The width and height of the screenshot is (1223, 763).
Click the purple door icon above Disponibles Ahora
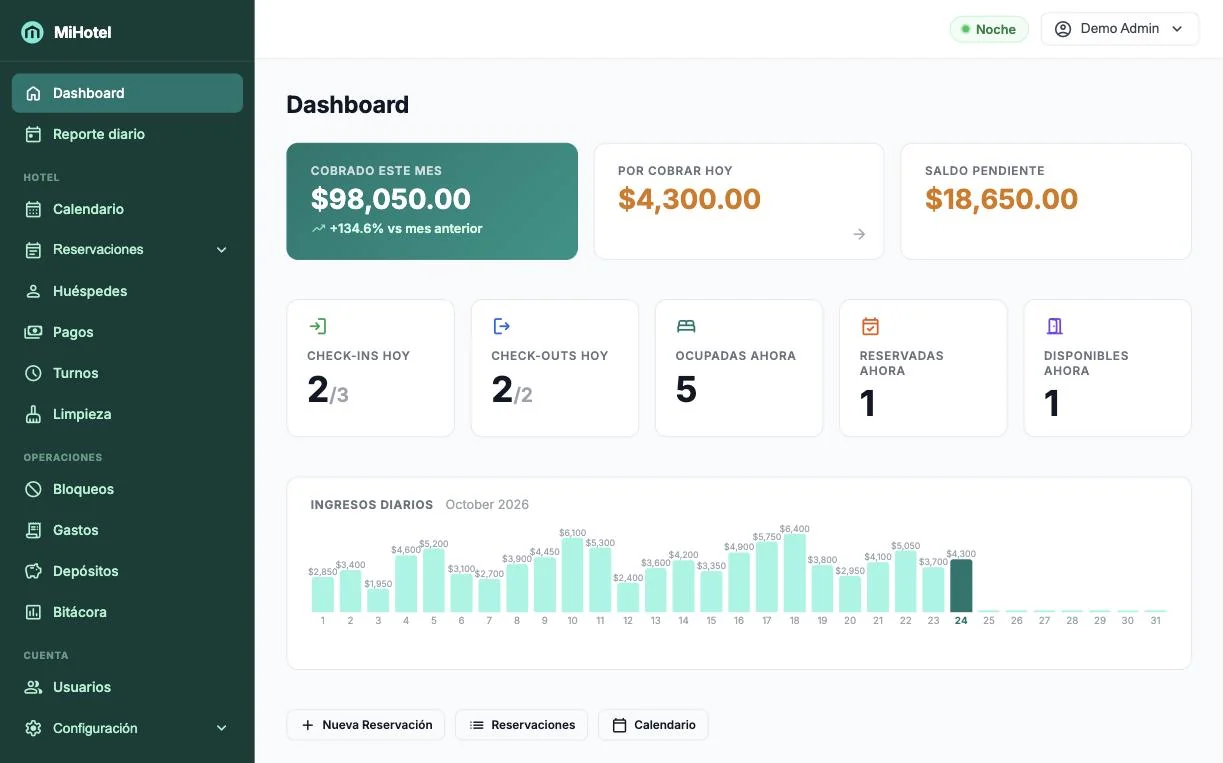(1054, 326)
